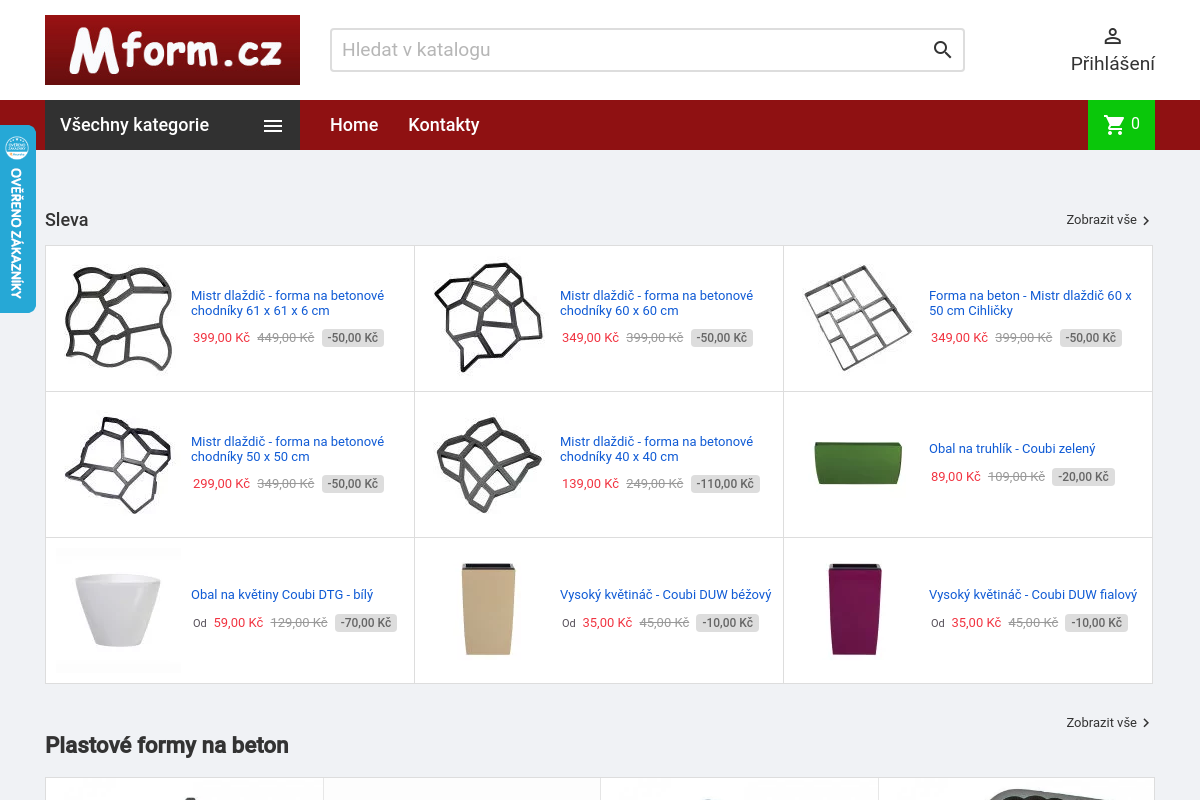Click the beige tall planter thumbnail
The height and width of the screenshot is (800, 1200).
click(x=488, y=610)
